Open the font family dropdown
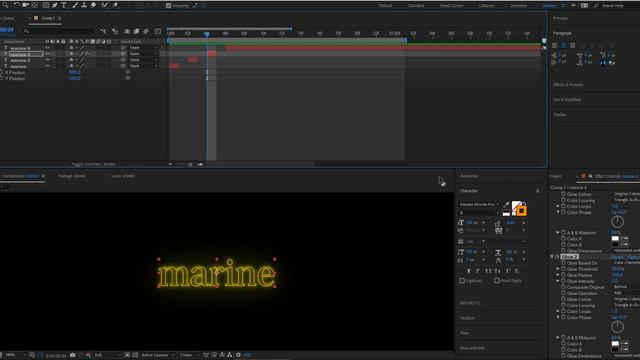 (x=479, y=204)
